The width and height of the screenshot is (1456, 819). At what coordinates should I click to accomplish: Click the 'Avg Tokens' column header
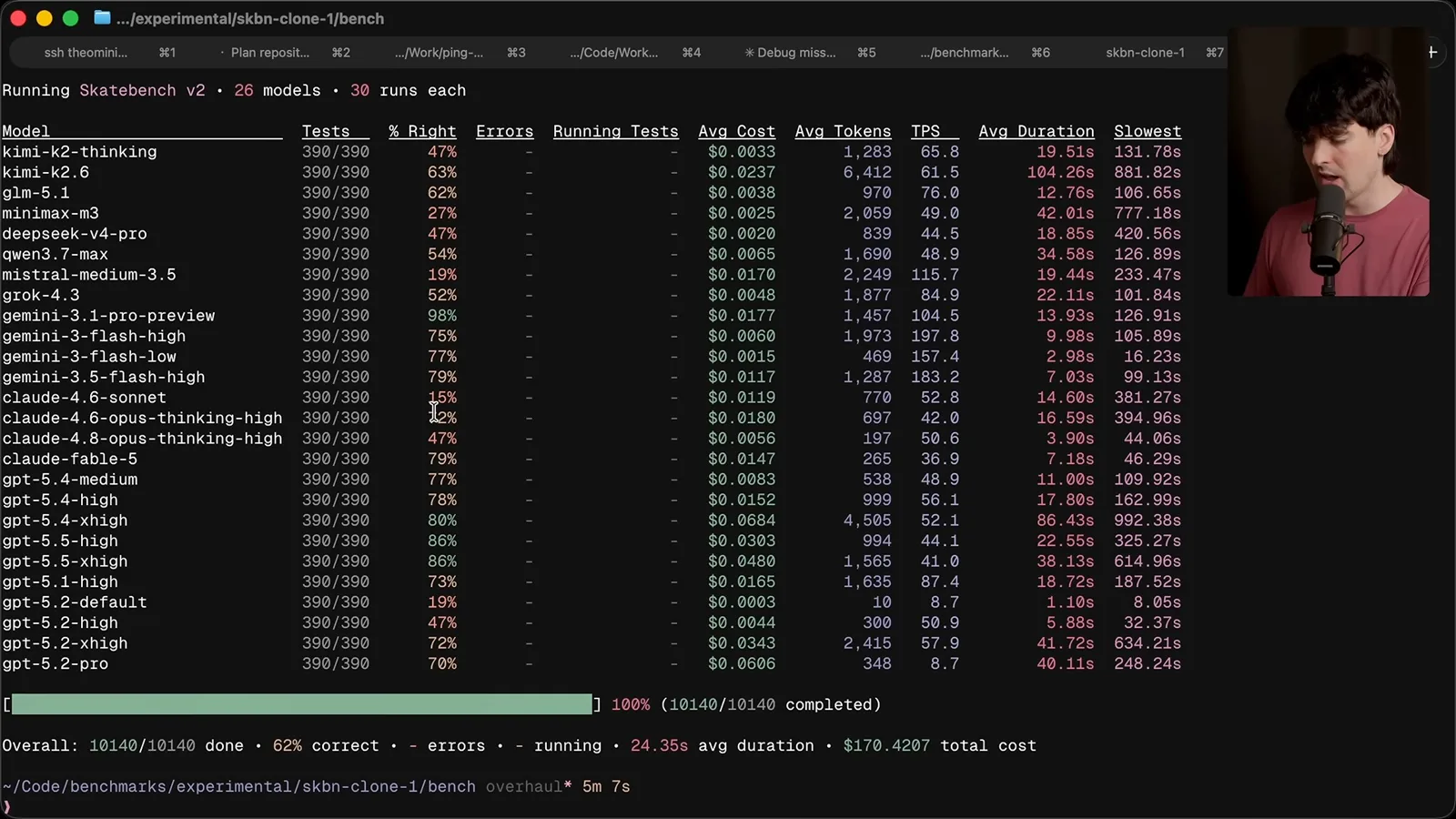click(843, 131)
